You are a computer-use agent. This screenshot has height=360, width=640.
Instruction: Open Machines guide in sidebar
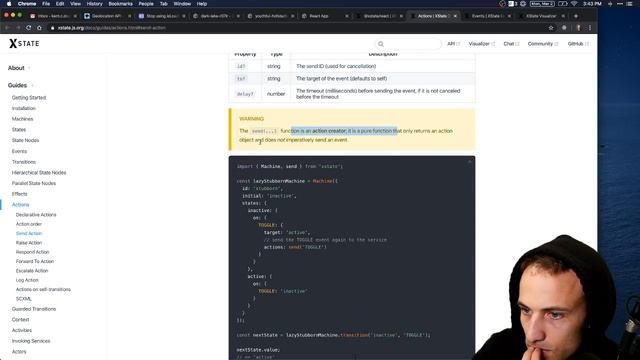click(22, 119)
